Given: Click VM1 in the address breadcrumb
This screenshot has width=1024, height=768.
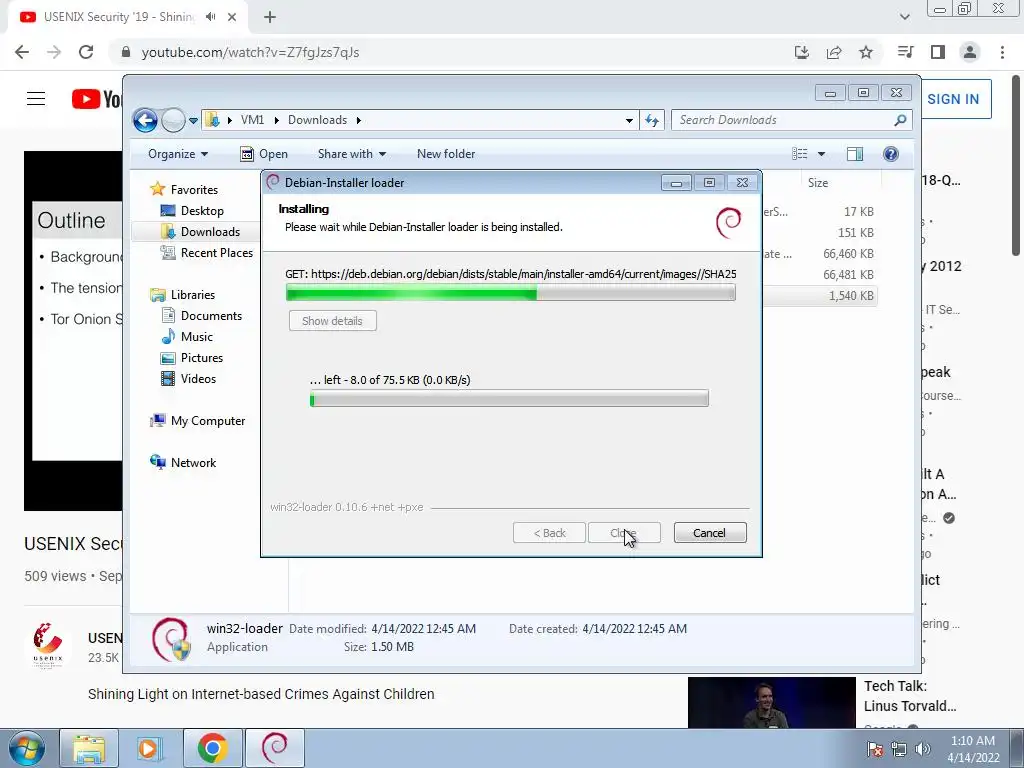Looking at the screenshot, I should (252, 120).
